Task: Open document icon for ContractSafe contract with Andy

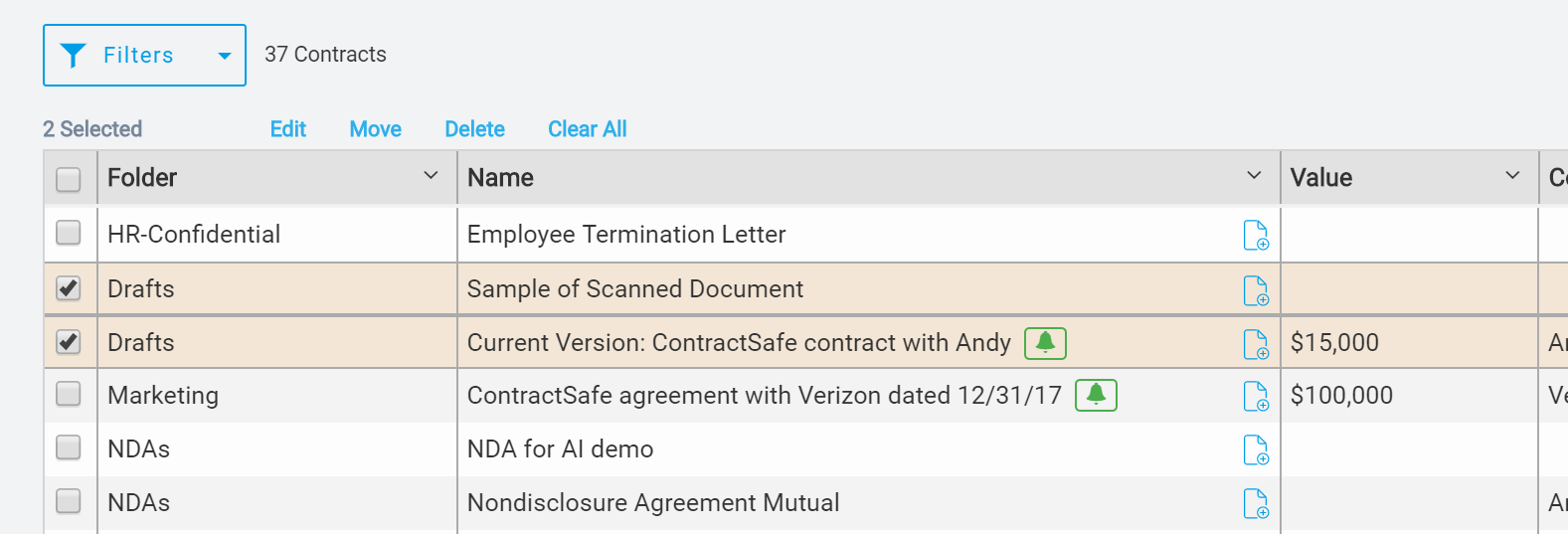Action: pos(1256,344)
